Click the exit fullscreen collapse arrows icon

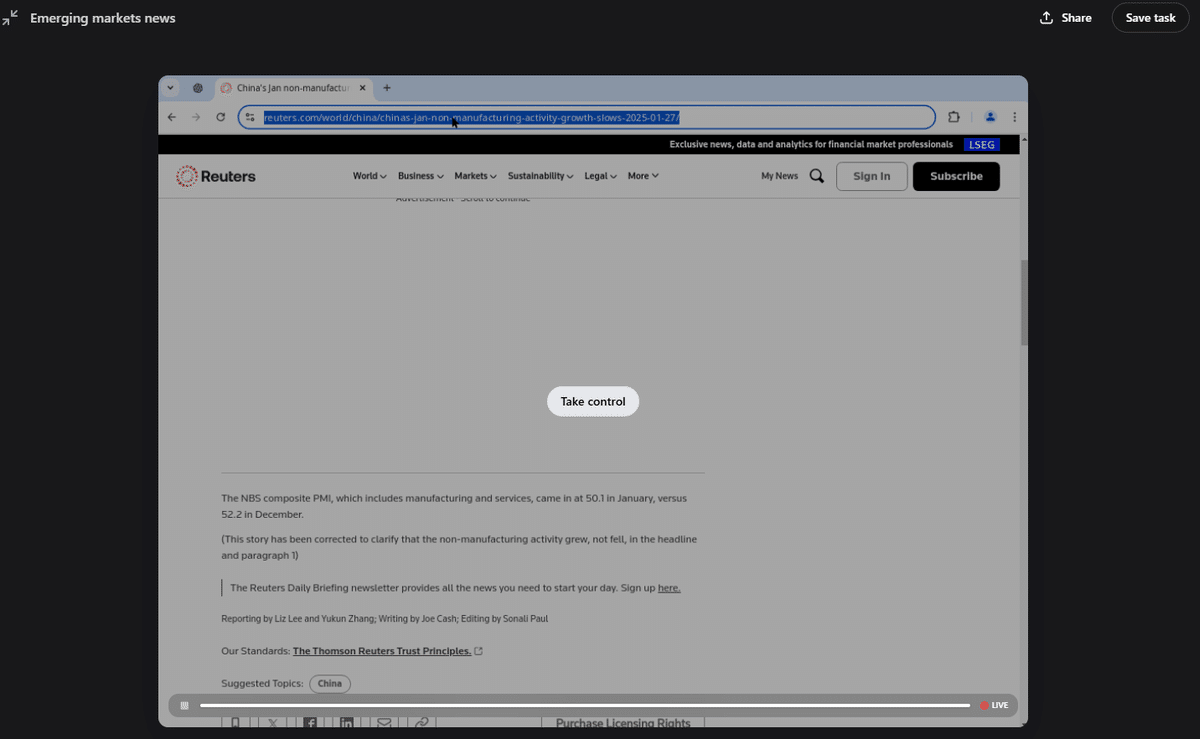(x=10, y=17)
